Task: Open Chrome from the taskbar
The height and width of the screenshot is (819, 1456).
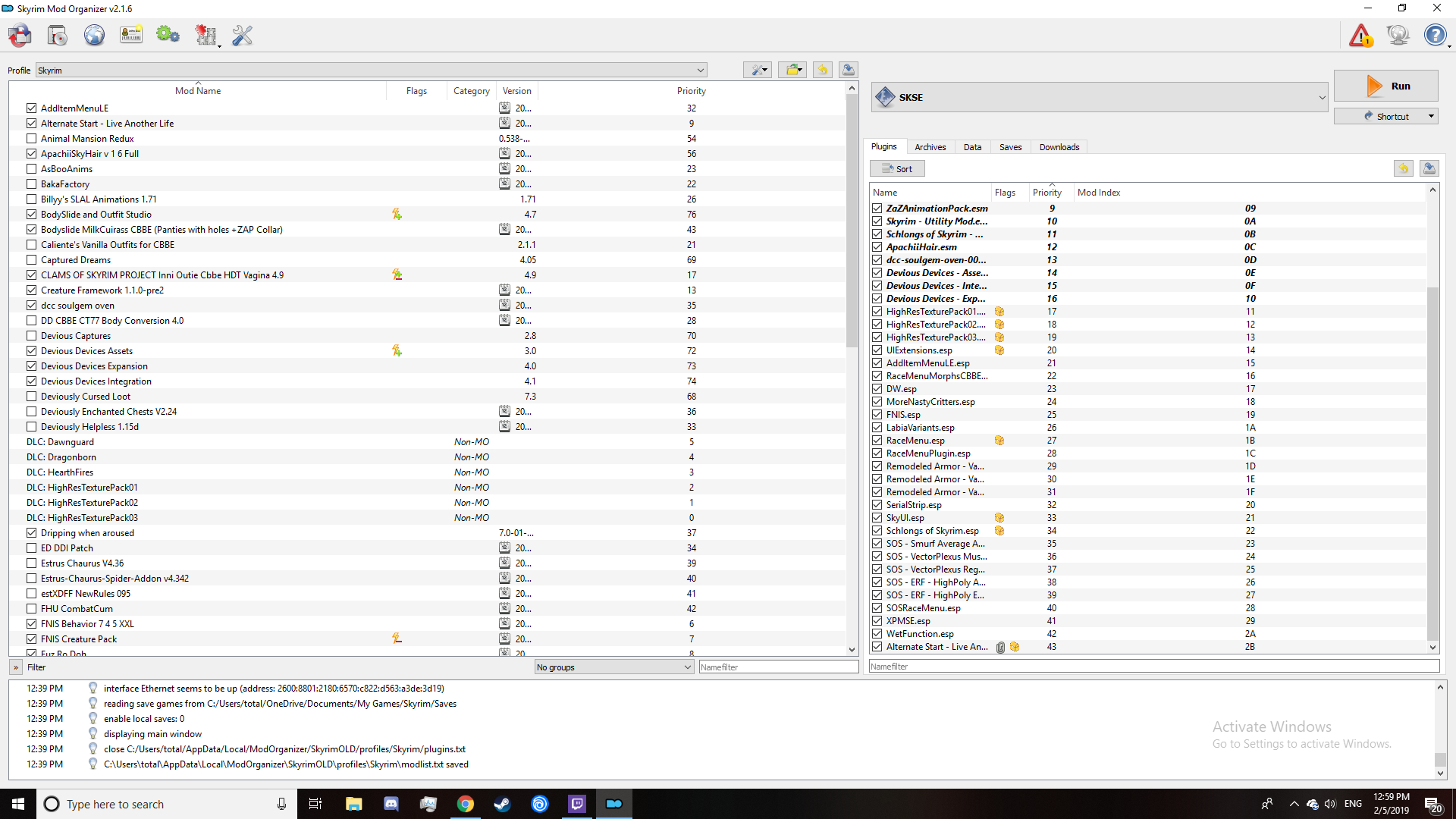Action: pyautogui.click(x=466, y=804)
